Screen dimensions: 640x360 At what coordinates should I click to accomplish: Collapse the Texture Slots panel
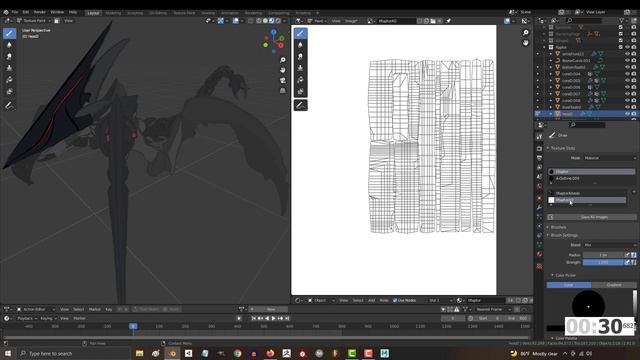pyautogui.click(x=549, y=148)
